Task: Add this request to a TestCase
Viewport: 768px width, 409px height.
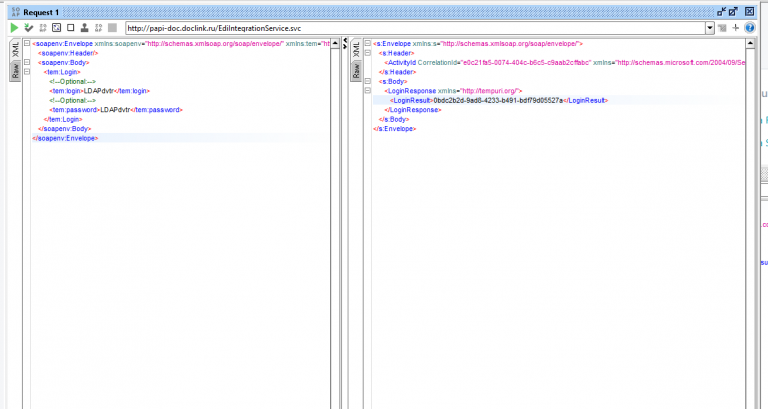Action: [x=28, y=28]
